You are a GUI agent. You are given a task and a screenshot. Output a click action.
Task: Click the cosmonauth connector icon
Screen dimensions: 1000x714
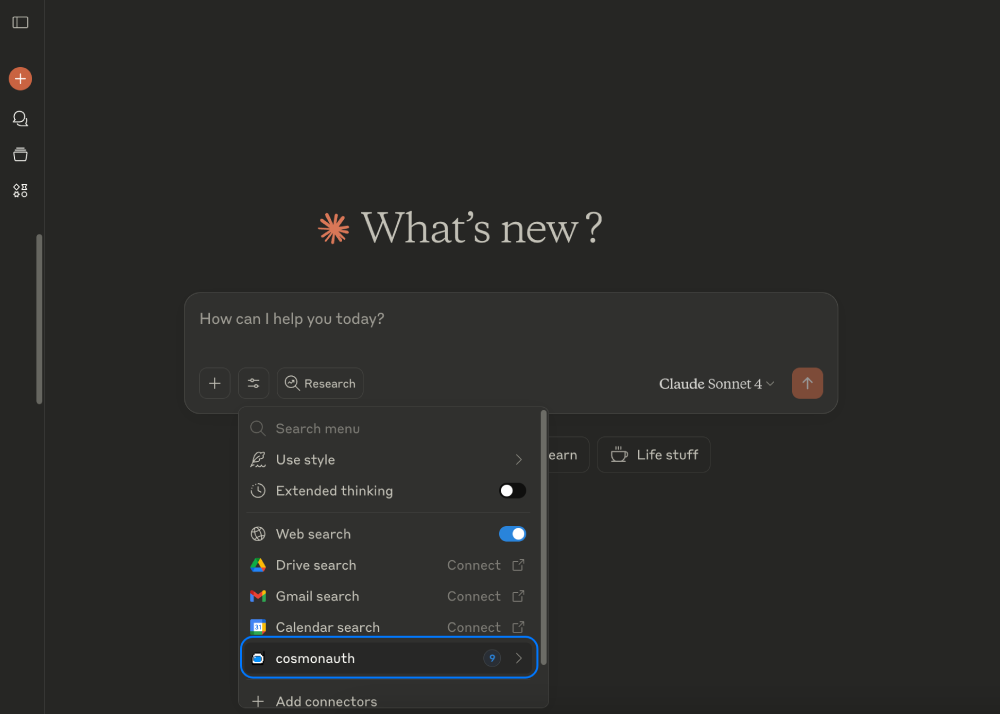tap(258, 659)
